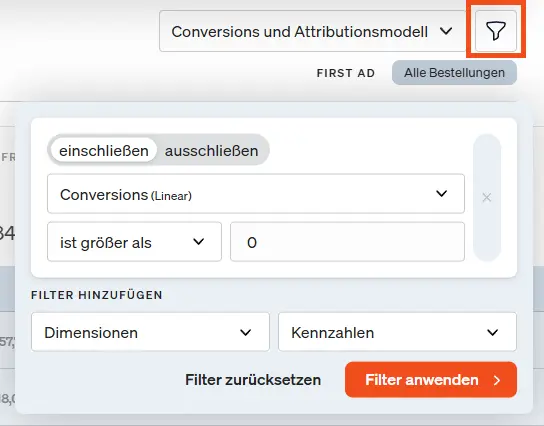Select the einschließen toggle option
Screen dimensions: 544x426
(104, 151)
